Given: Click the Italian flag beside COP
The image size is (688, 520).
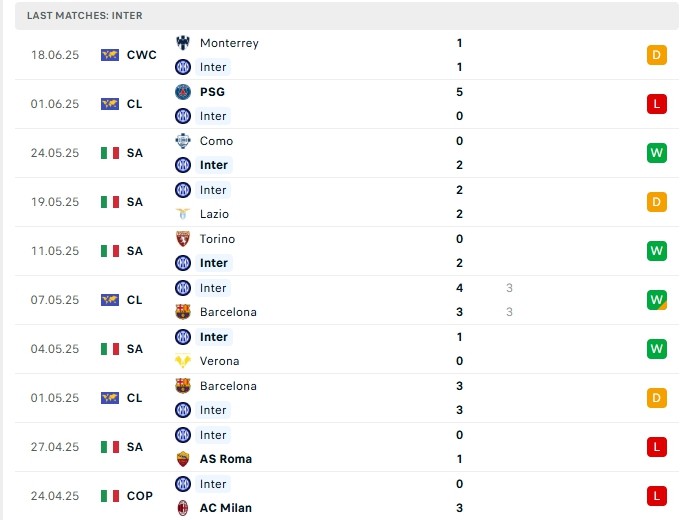Looking at the screenshot, I should click(110, 496).
